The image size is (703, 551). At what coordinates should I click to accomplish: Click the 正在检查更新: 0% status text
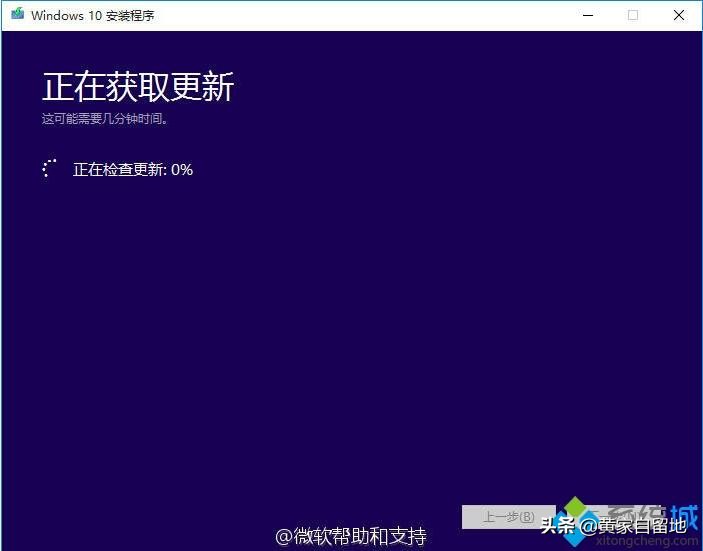click(133, 169)
